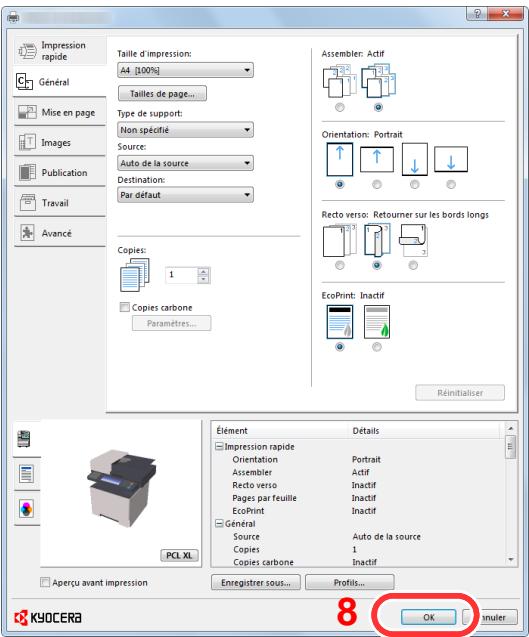
Task: Select the Assembler active radio button
Action: pyautogui.click(x=378, y=107)
